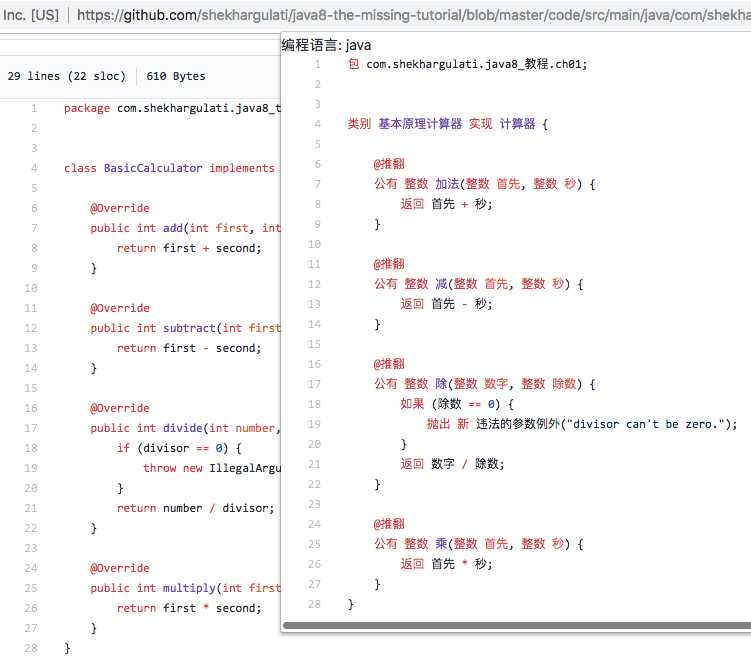Click the "610 Bytes" file size text
751x658 pixels.
point(176,76)
